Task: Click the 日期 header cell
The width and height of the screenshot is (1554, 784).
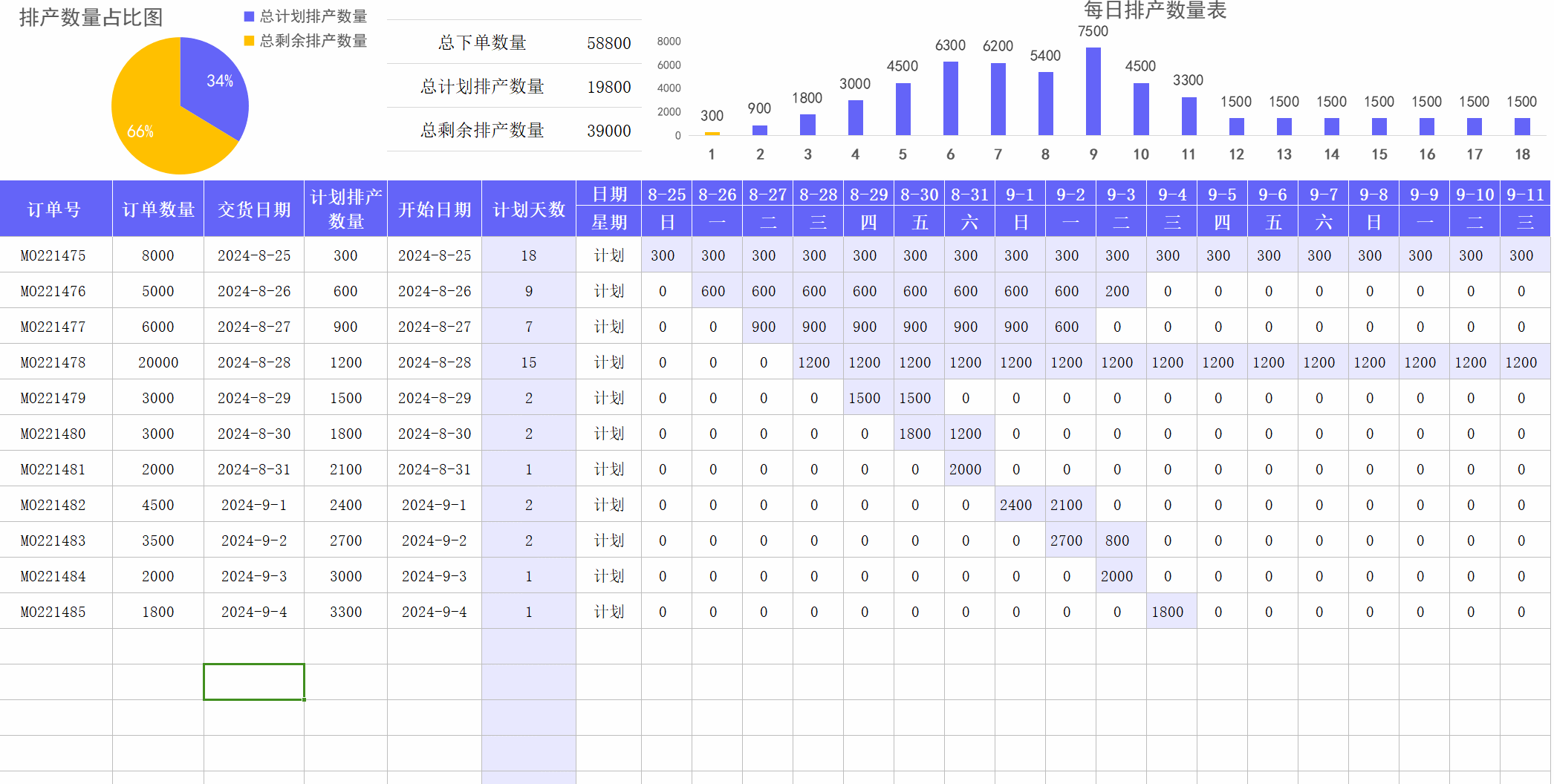Action: [x=609, y=195]
